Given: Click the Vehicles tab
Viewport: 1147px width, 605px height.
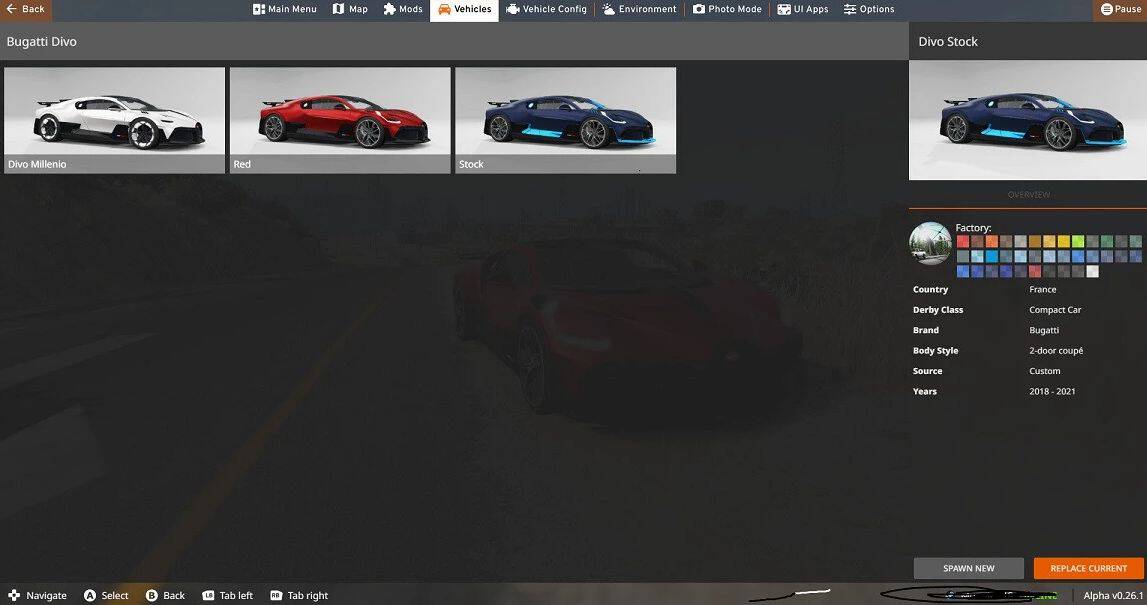Looking at the screenshot, I should (x=464, y=9).
